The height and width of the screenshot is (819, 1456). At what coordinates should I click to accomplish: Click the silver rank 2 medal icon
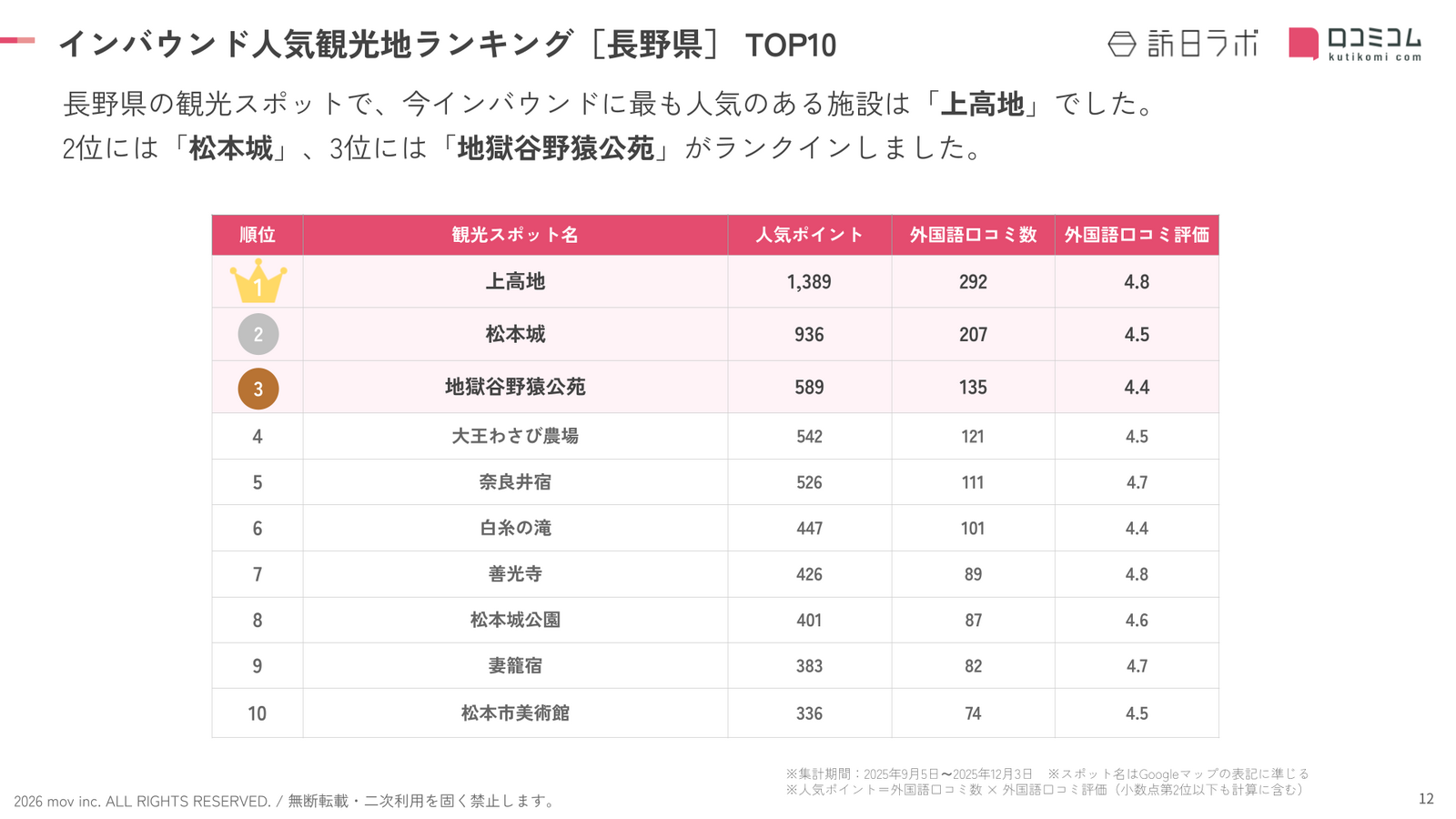coord(258,335)
